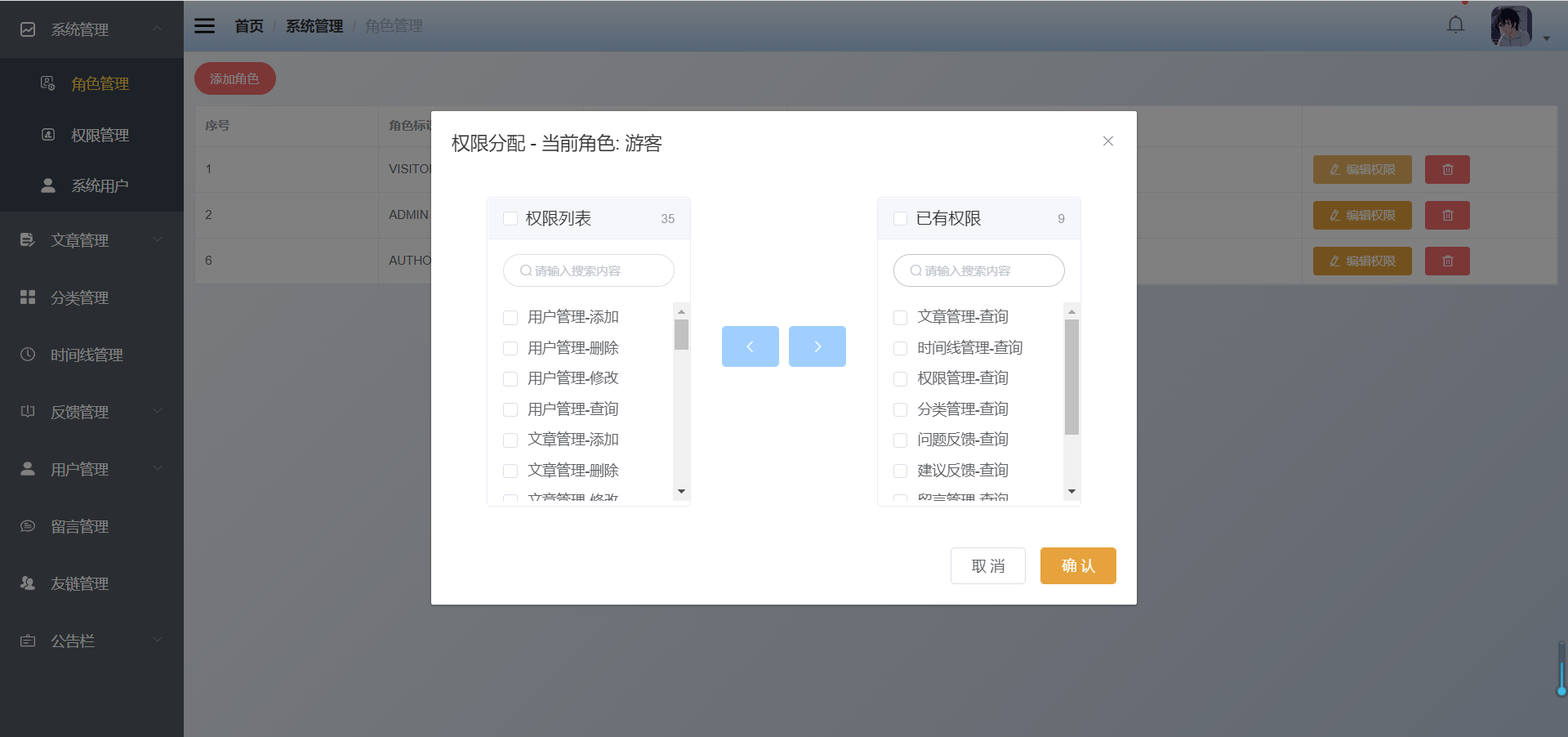Navigate to 首页 via breadcrumb
This screenshot has width=1568, height=737.
pyautogui.click(x=249, y=25)
